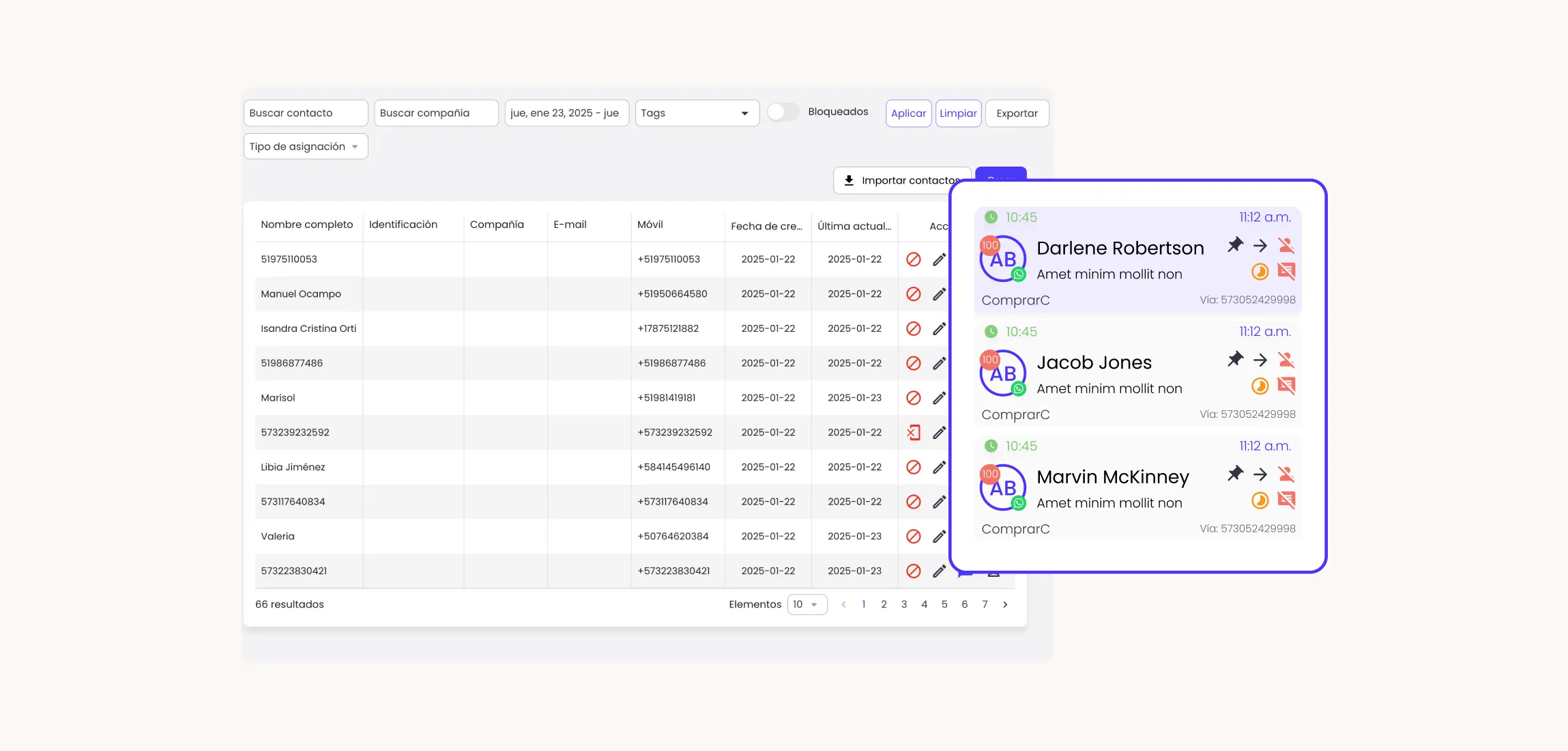Go to page 4

click(925, 604)
